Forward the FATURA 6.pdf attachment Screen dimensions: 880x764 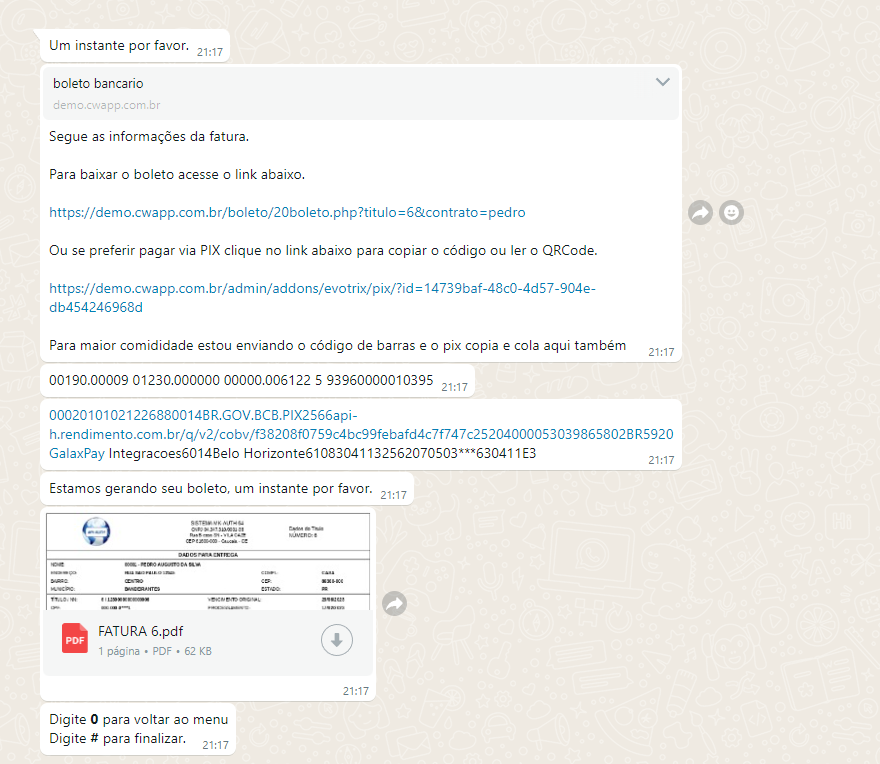point(395,603)
